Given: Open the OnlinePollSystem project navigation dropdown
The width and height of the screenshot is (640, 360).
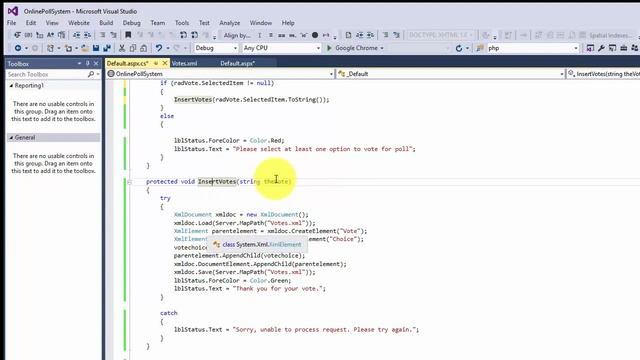Looking at the screenshot, I should pos(220,74).
